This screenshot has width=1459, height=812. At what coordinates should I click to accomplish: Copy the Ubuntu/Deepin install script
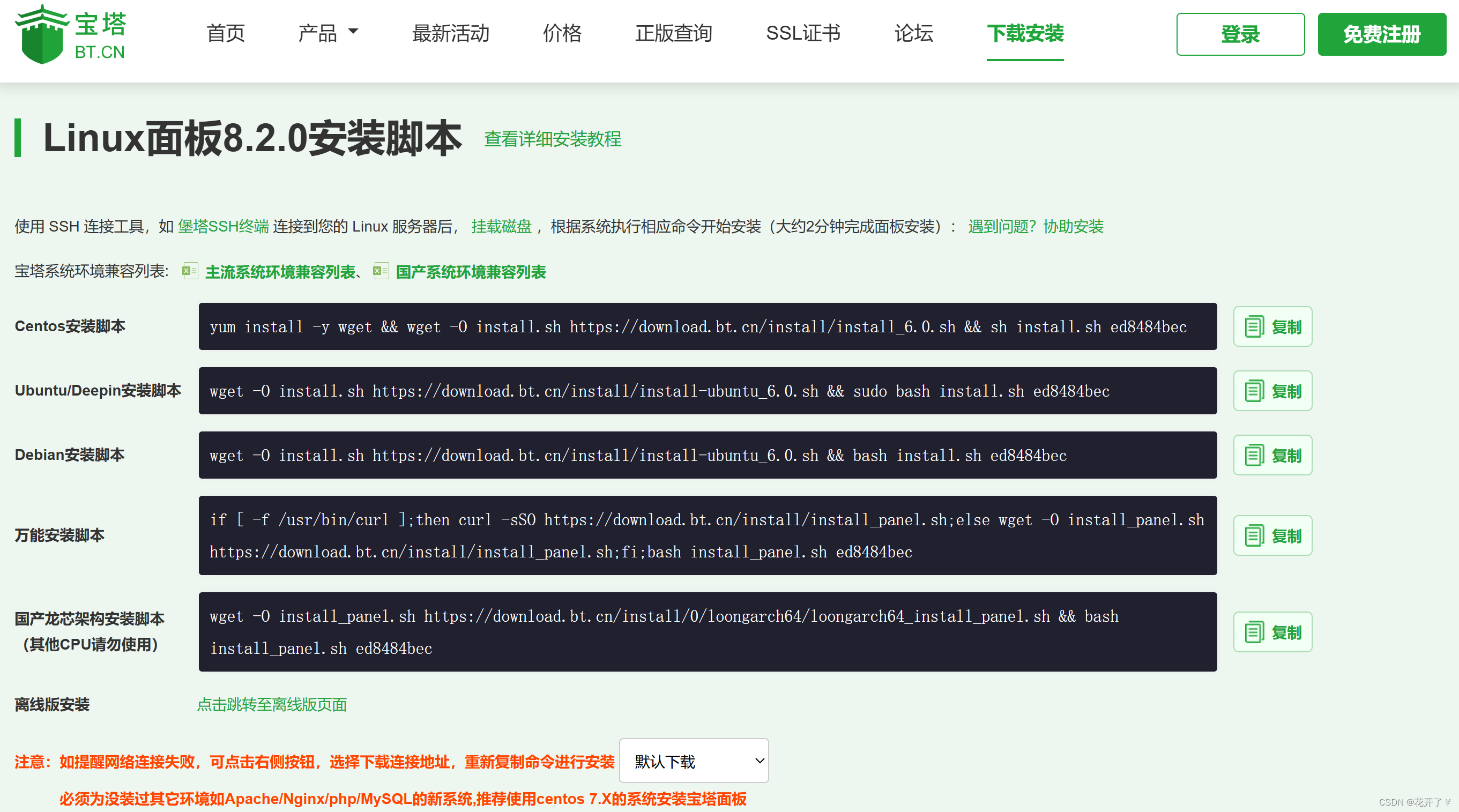tap(1272, 391)
